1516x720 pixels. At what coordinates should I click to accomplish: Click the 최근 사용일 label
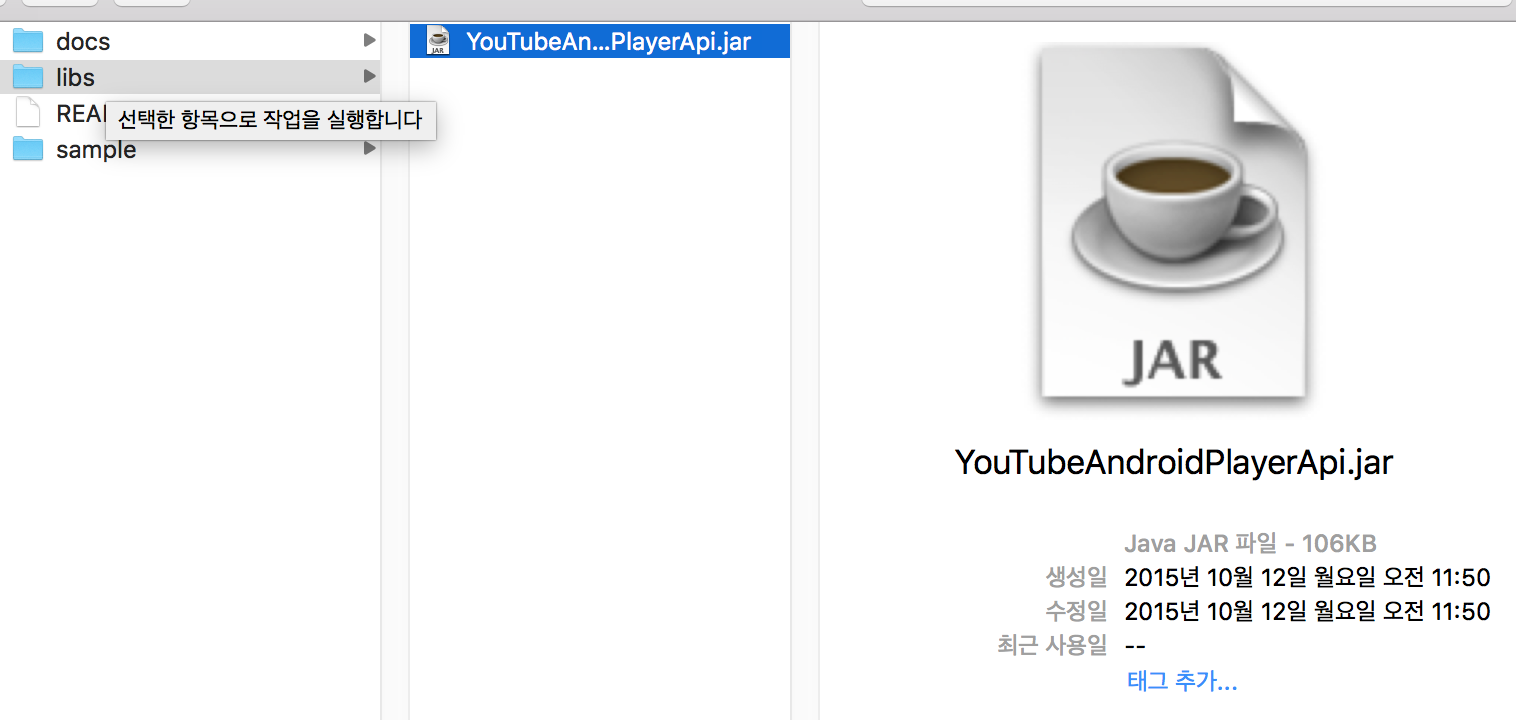coord(1052,645)
